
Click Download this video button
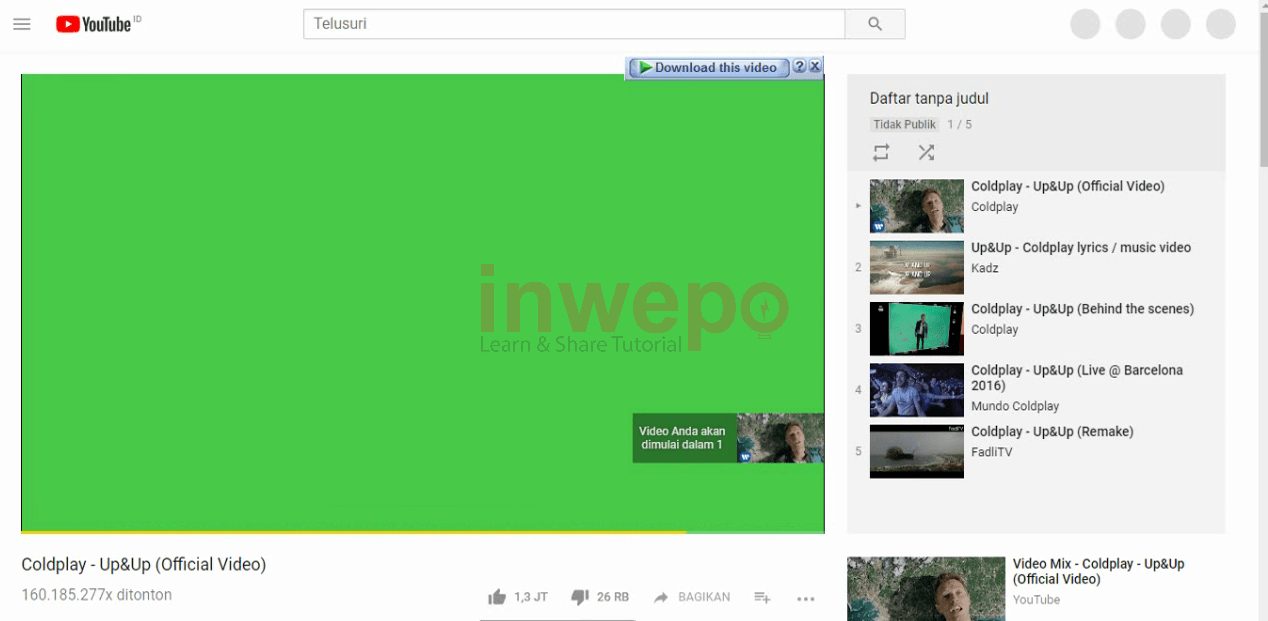[x=708, y=68]
